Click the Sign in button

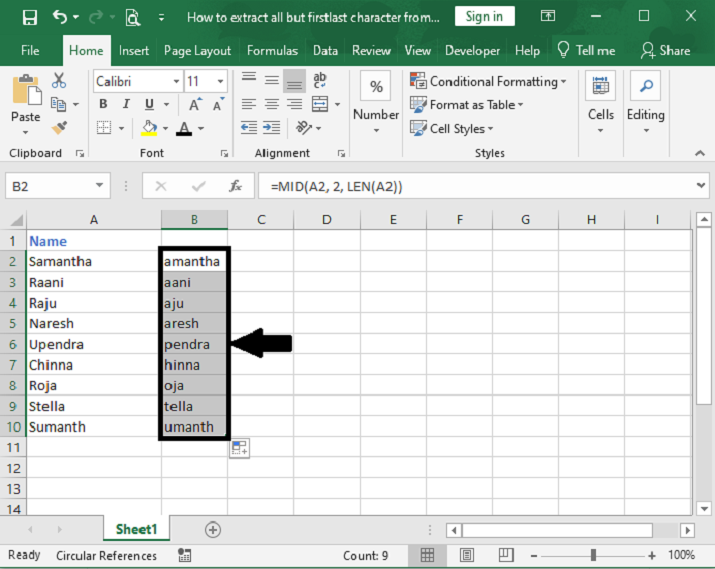(x=484, y=16)
